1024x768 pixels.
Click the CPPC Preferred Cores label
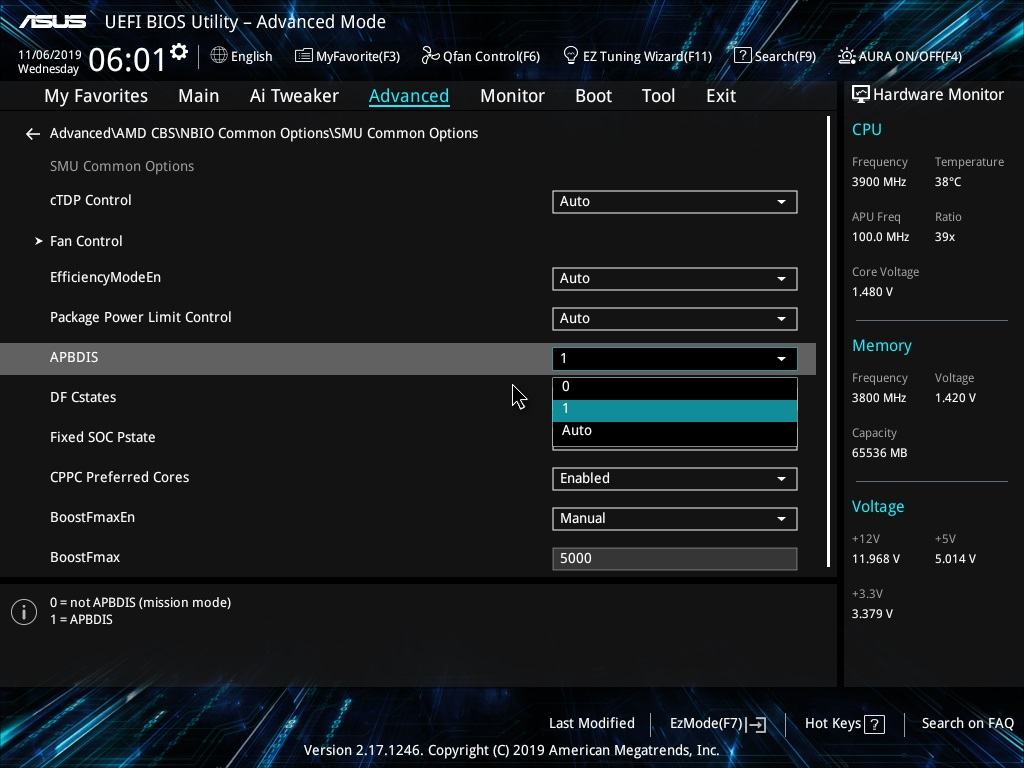click(120, 477)
